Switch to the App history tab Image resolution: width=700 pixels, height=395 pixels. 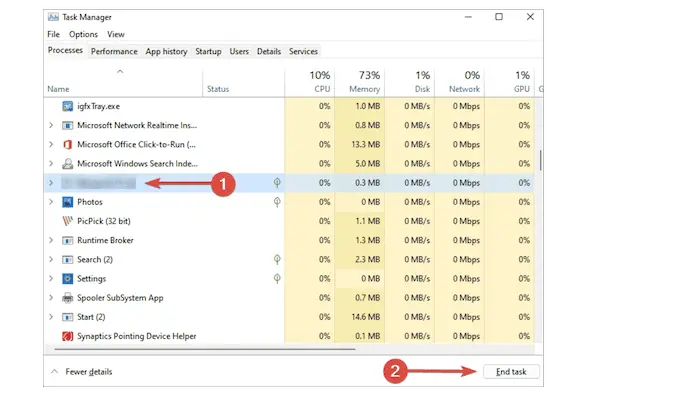click(x=166, y=51)
